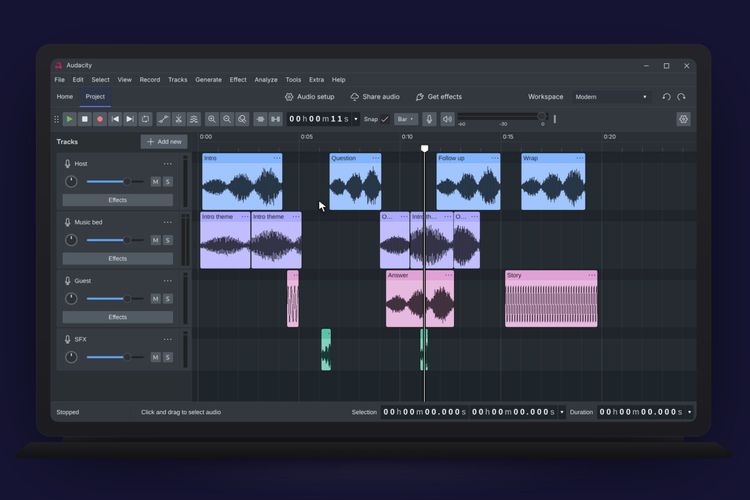The image size is (750, 500).
Task: Grab the toolbar drag handle dots
Action: [x=56, y=119]
